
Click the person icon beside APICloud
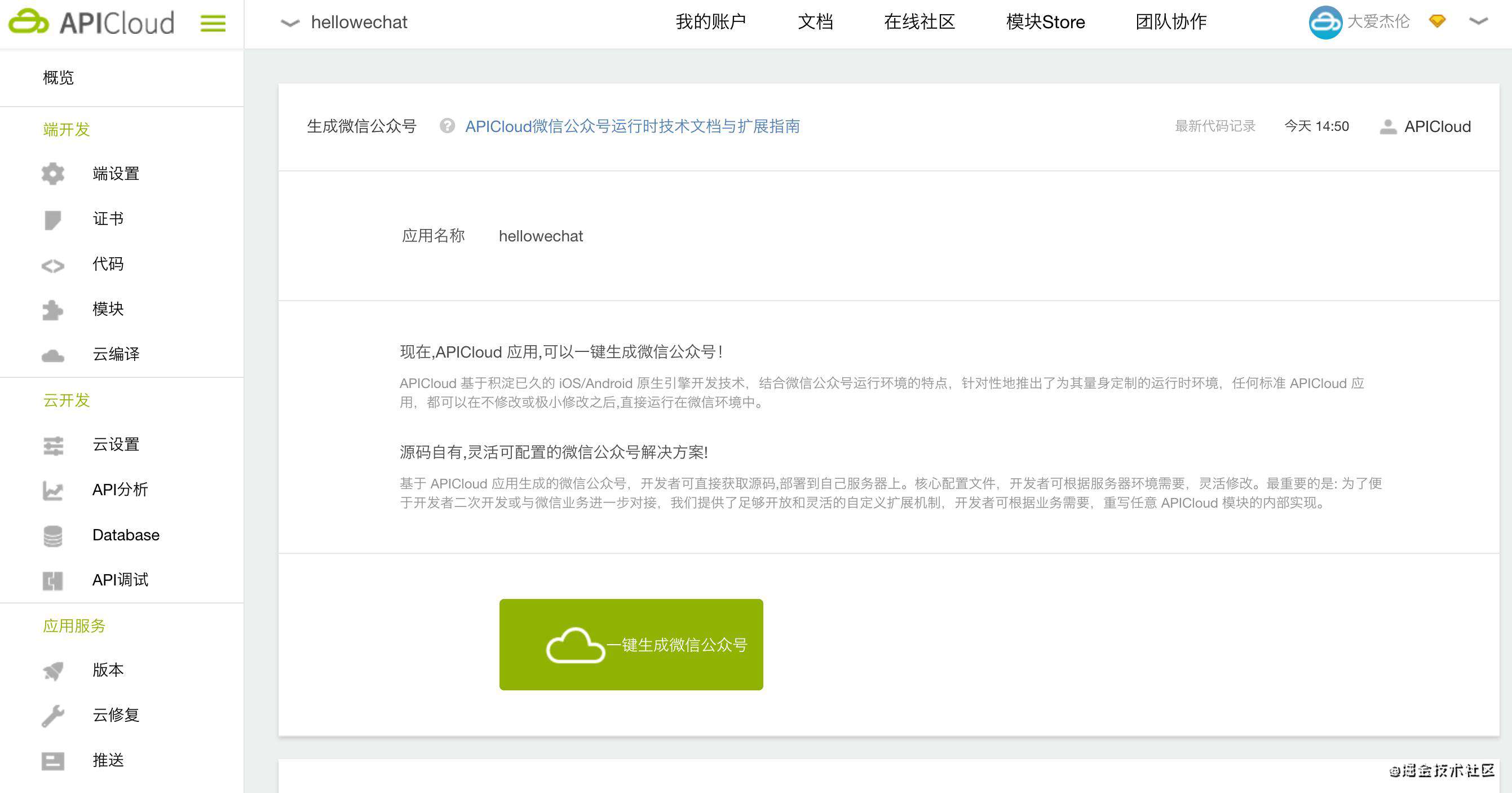(x=1387, y=126)
